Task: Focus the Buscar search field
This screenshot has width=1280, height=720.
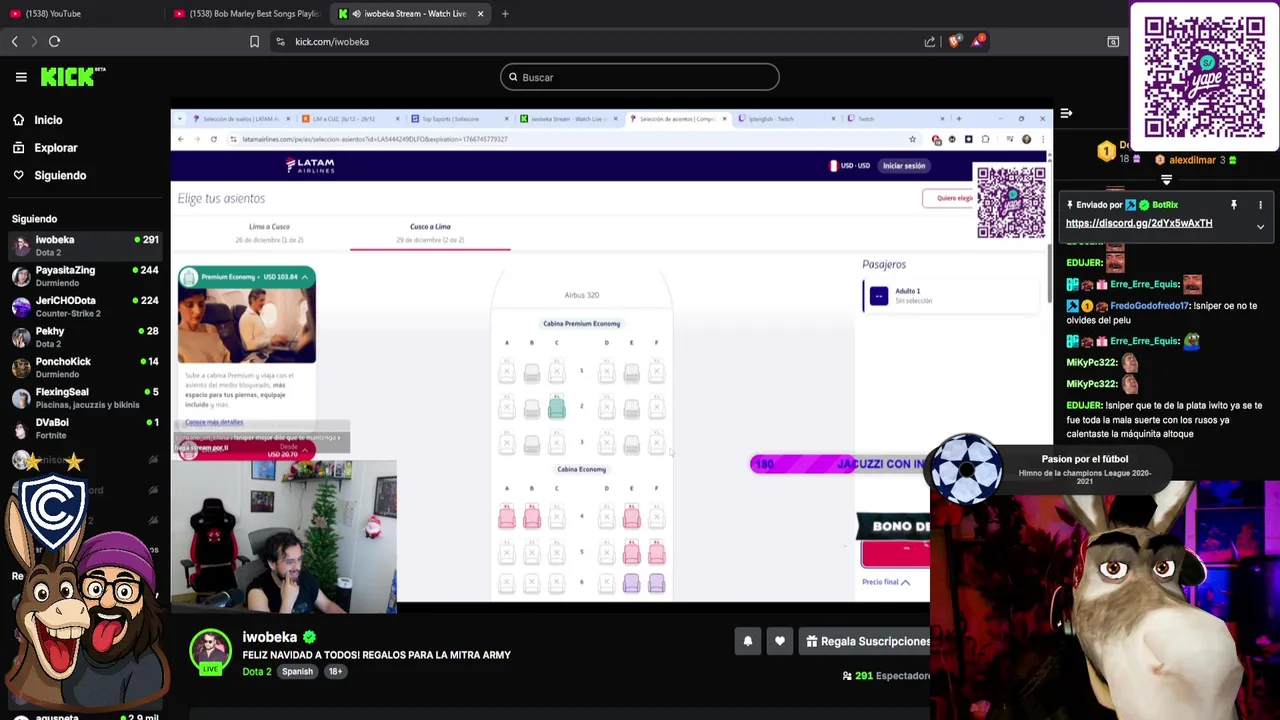Action: coord(640,77)
